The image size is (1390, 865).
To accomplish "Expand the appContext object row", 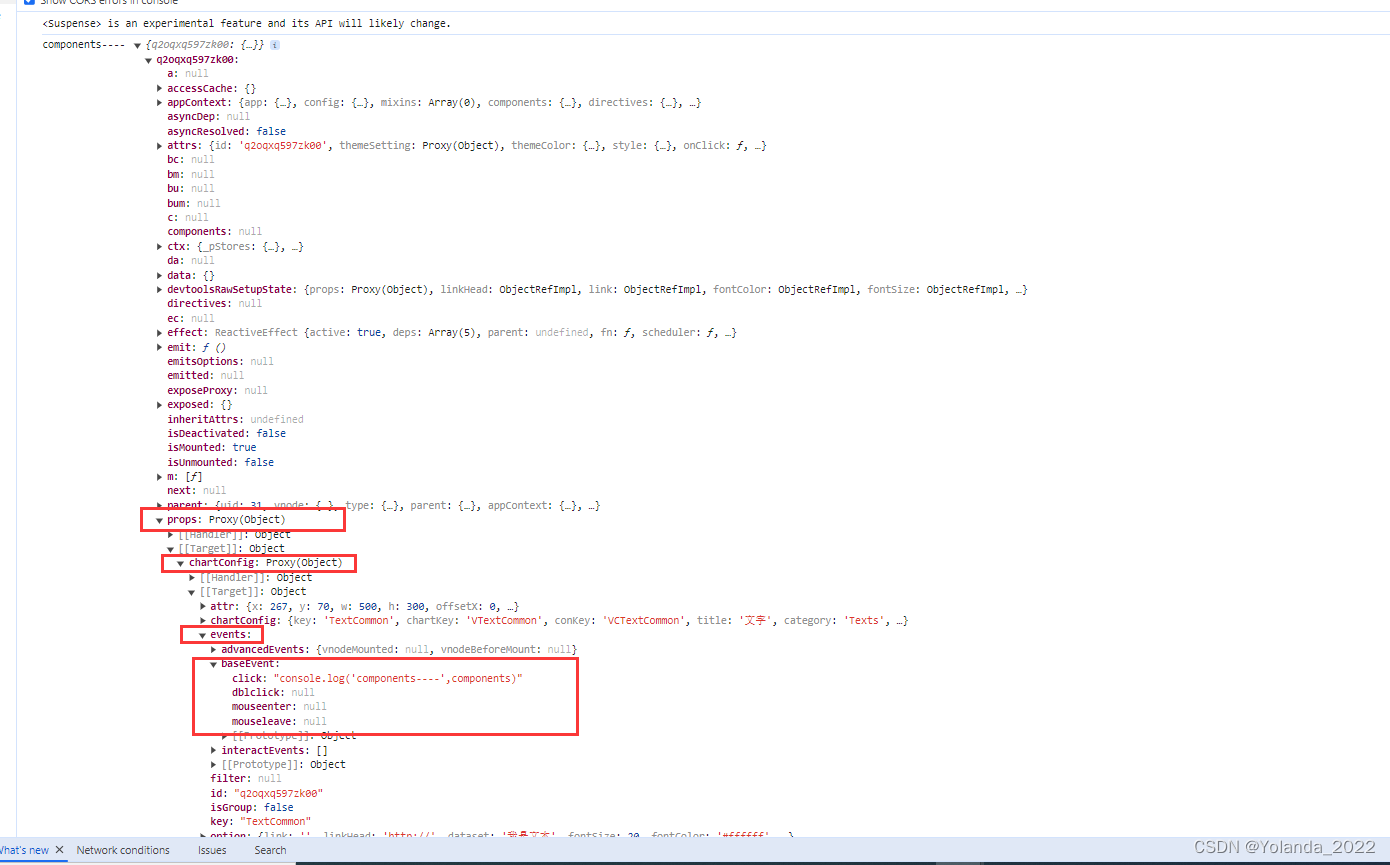I will pyautogui.click(x=160, y=103).
